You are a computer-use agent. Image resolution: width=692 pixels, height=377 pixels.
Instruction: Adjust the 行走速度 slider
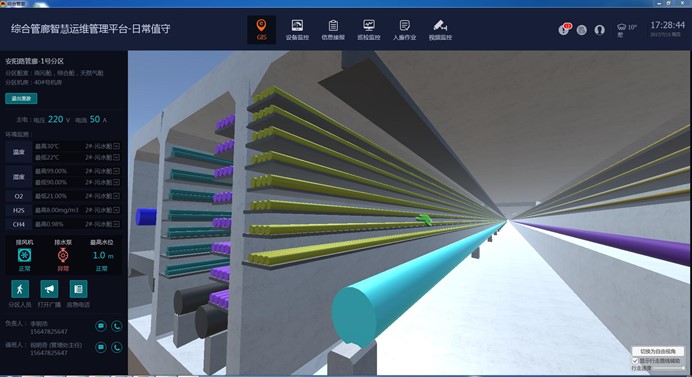[669, 368]
